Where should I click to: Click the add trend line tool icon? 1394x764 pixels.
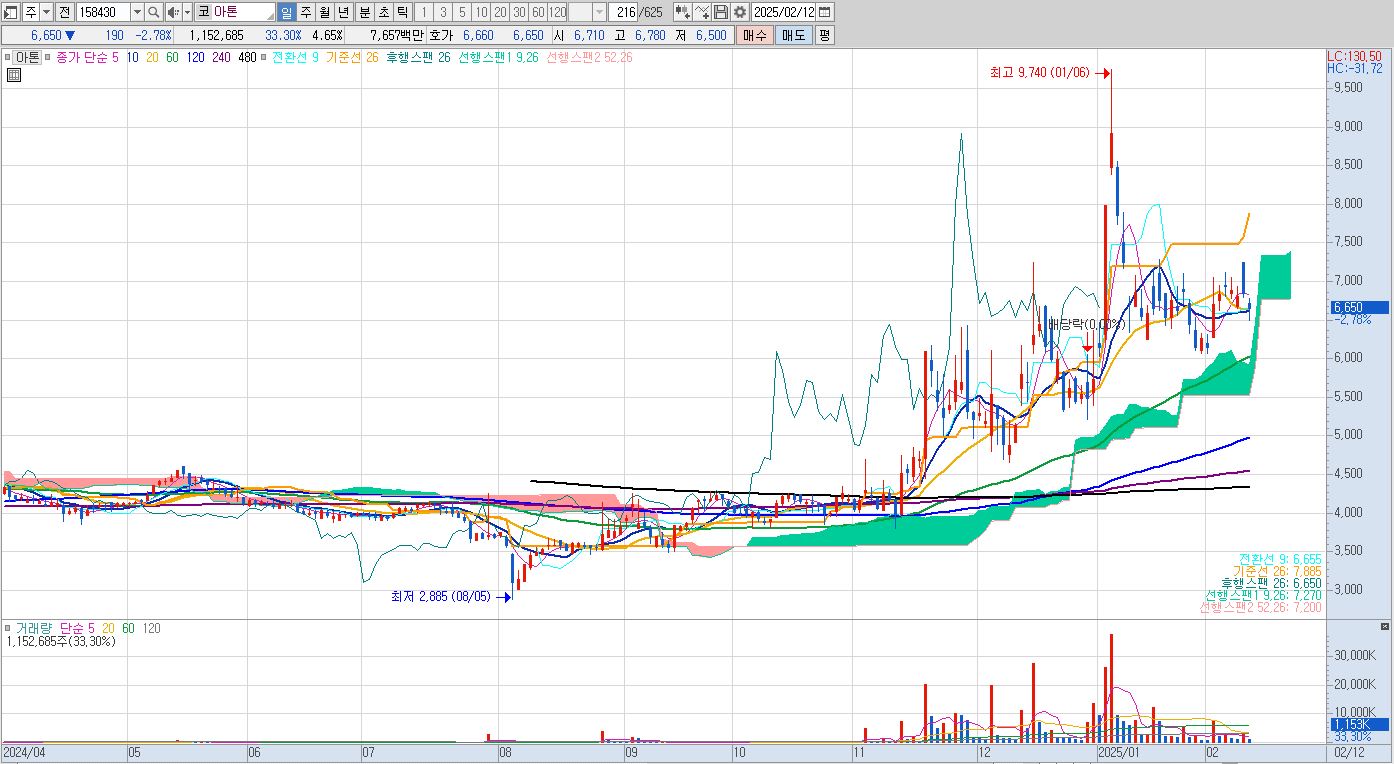point(703,12)
